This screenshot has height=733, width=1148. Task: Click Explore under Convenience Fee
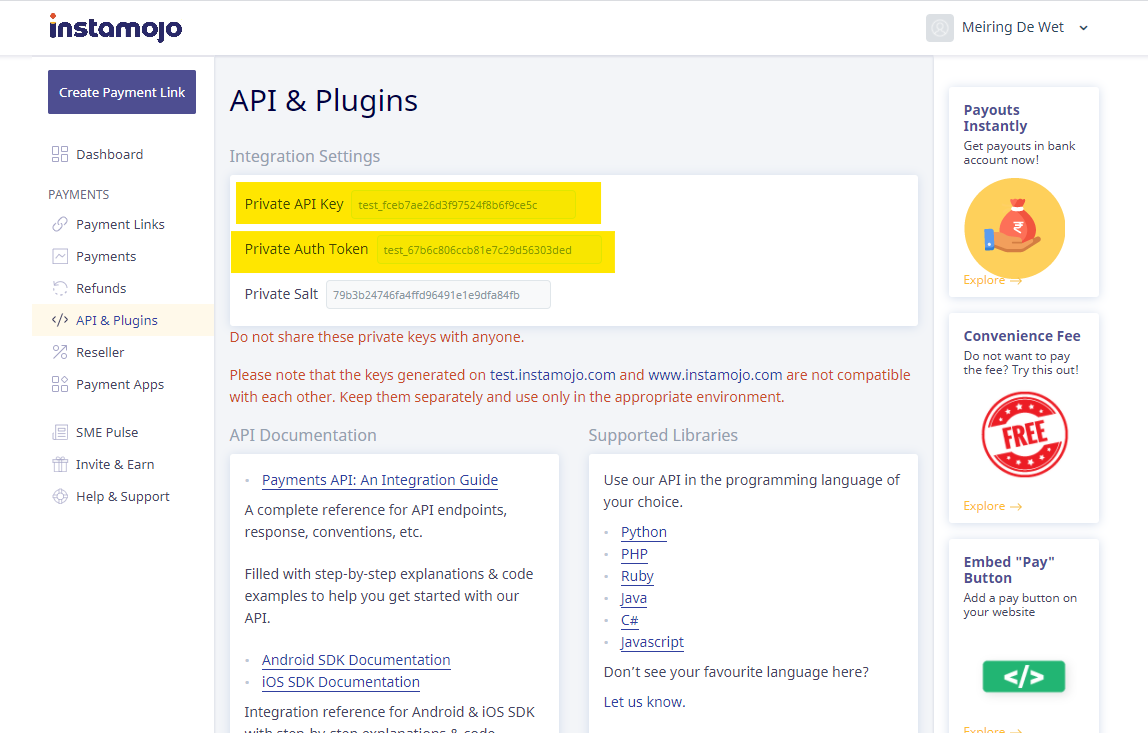tap(992, 506)
